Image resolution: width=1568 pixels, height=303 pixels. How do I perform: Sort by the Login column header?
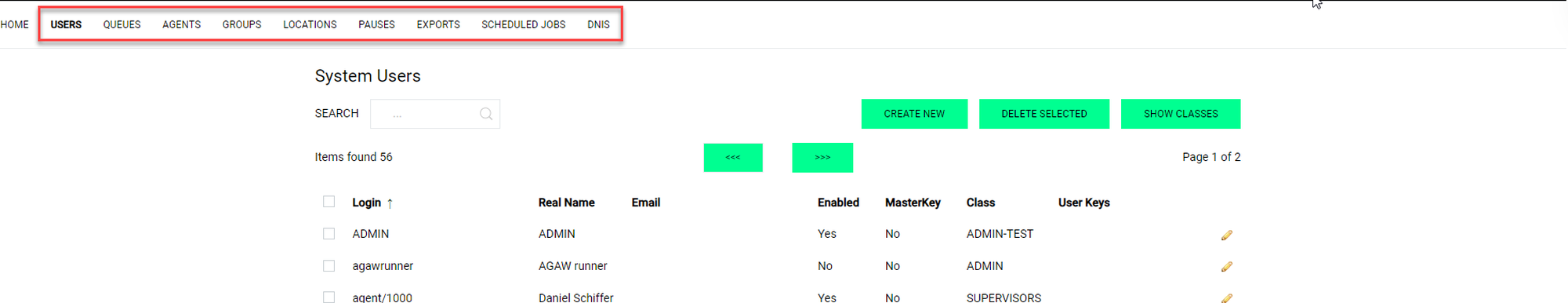click(x=366, y=203)
